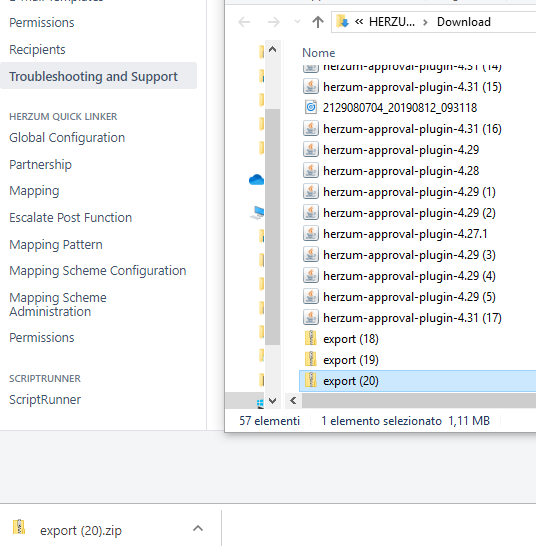Click the navigation pane scroll up arrow
Viewport: 536px width, 551px height.
[x=272, y=50]
